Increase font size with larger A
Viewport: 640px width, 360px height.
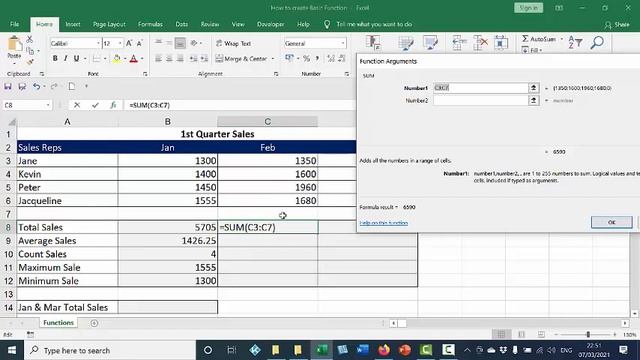coord(129,43)
